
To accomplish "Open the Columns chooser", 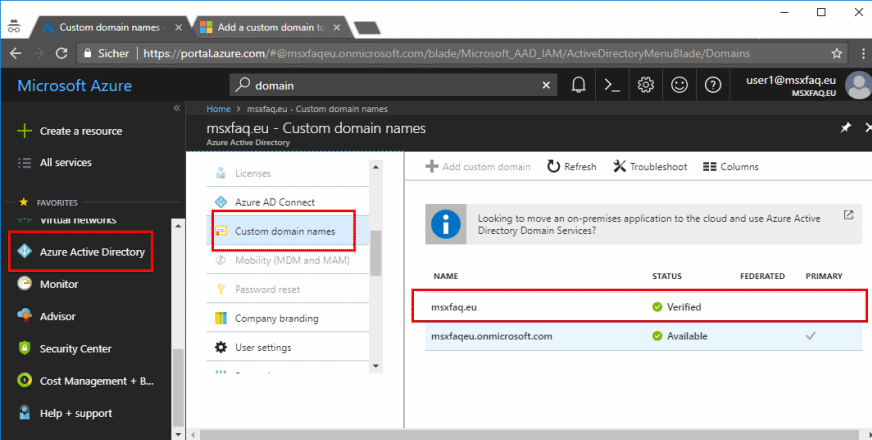I will [730, 166].
